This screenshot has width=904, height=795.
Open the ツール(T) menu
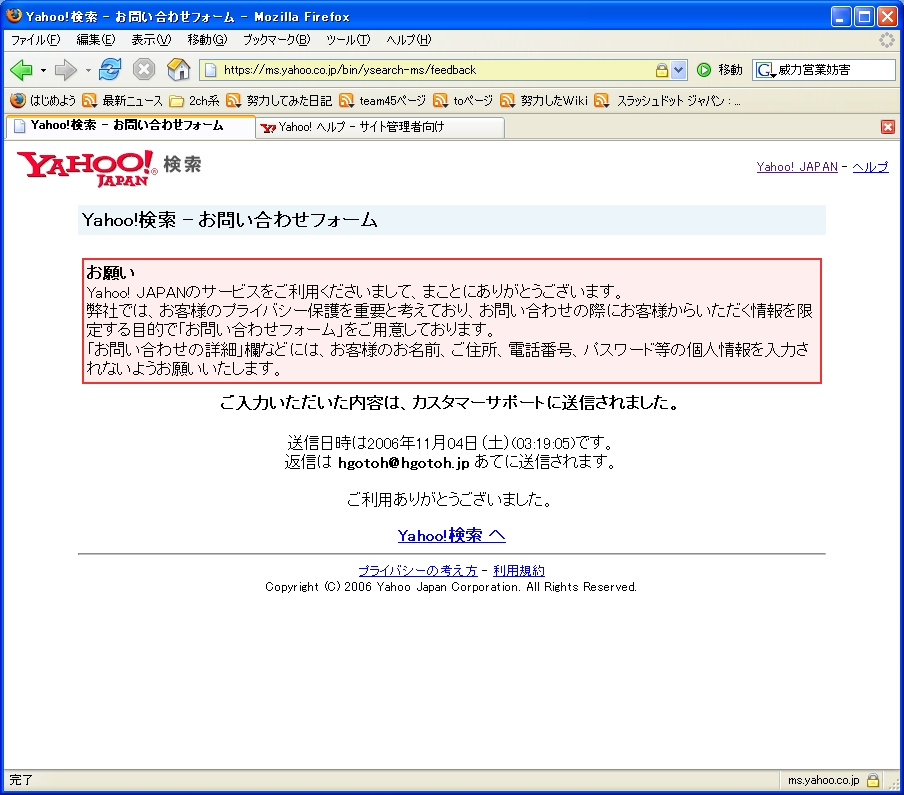point(348,40)
